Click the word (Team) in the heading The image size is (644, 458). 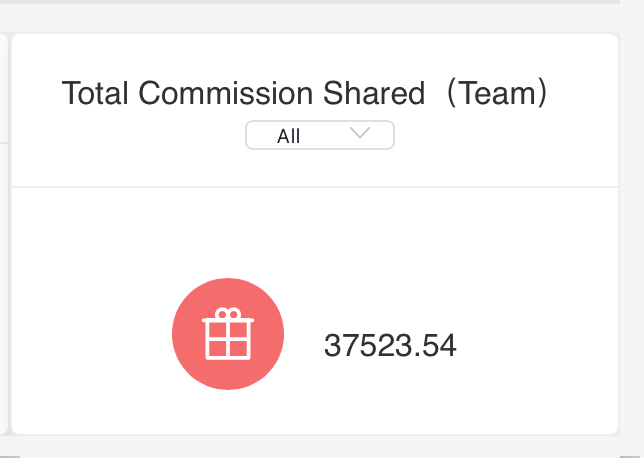[497, 93]
